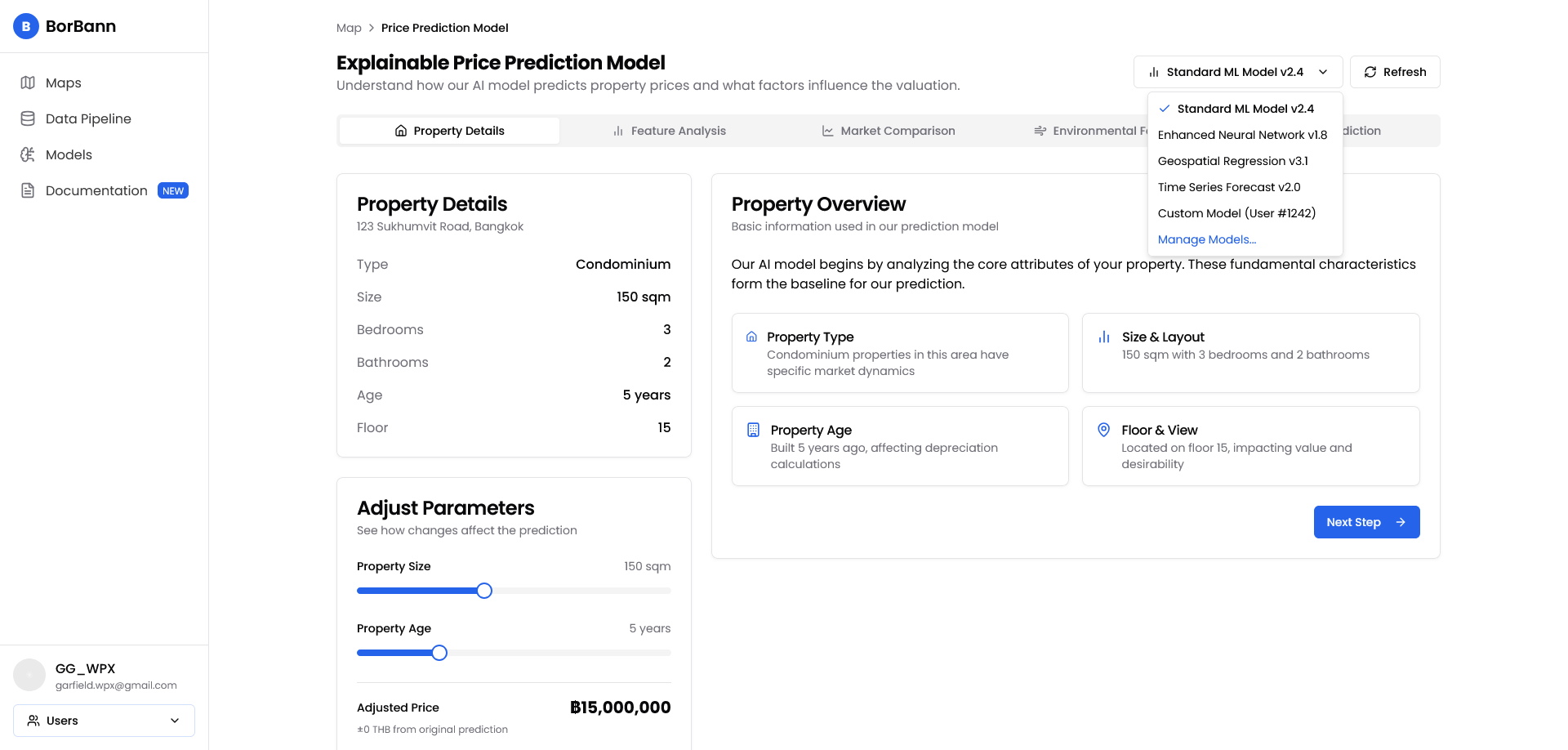Click the user avatar circle

(29, 675)
